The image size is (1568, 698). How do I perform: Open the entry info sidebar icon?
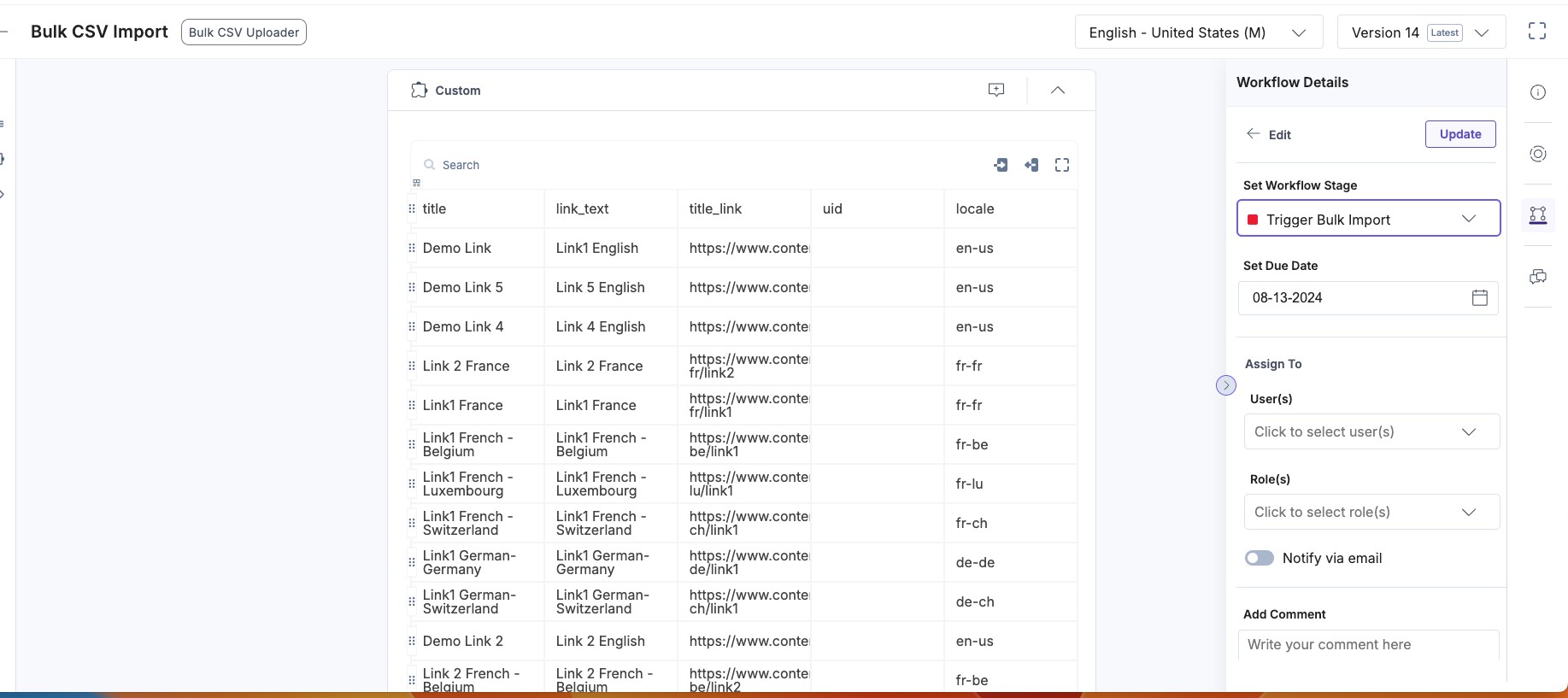(x=1538, y=92)
